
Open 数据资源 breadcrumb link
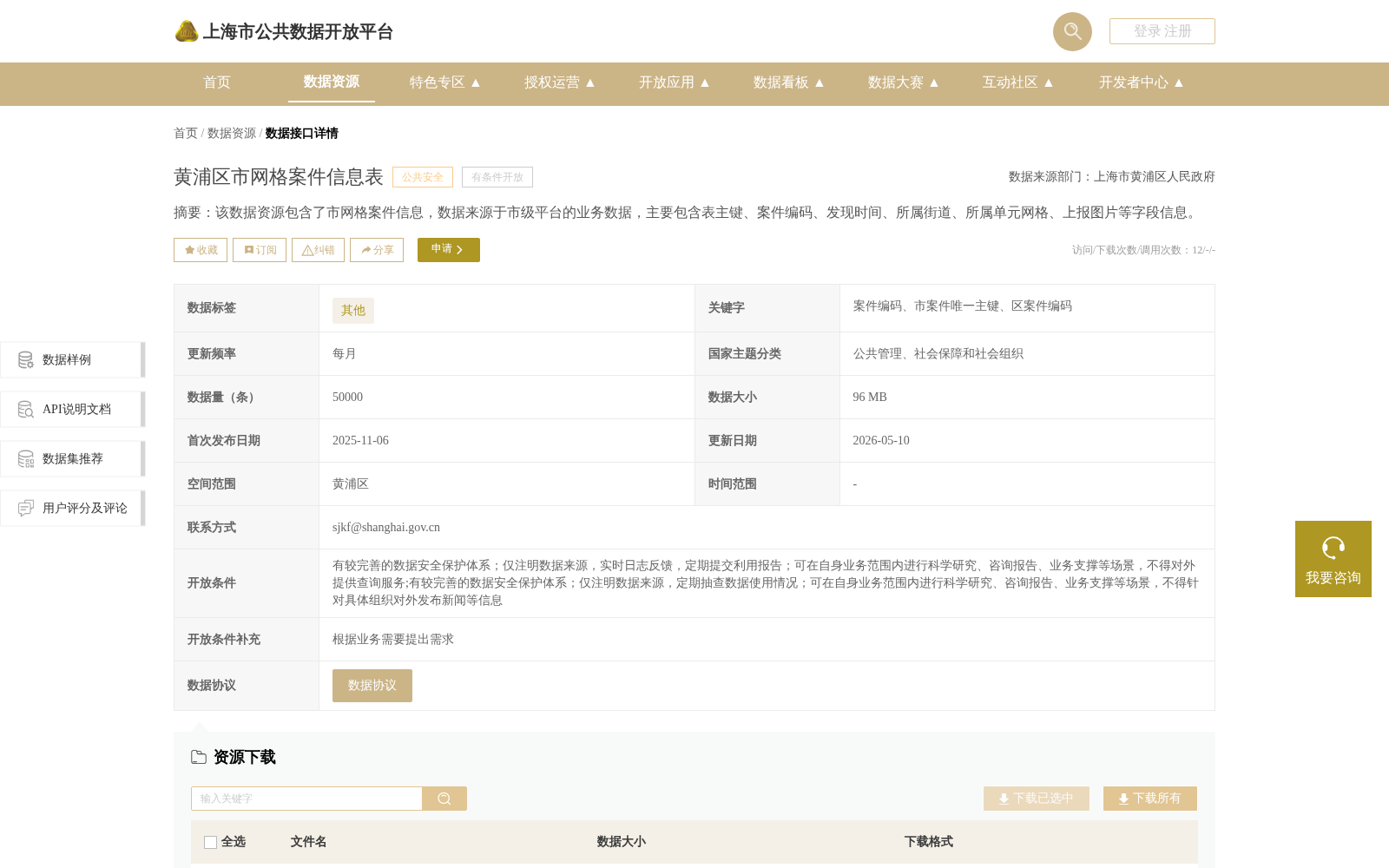[232, 133]
